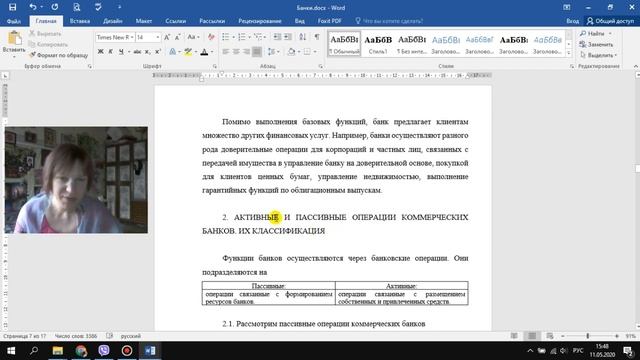Open the File (Файл) tab
The height and width of the screenshot is (360, 640).
[x=14, y=21]
